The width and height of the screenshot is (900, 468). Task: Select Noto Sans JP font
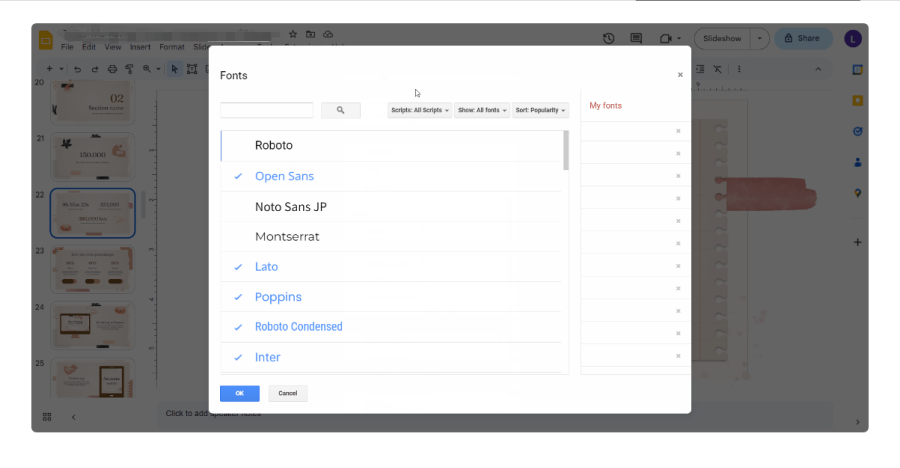tap(290, 207)
